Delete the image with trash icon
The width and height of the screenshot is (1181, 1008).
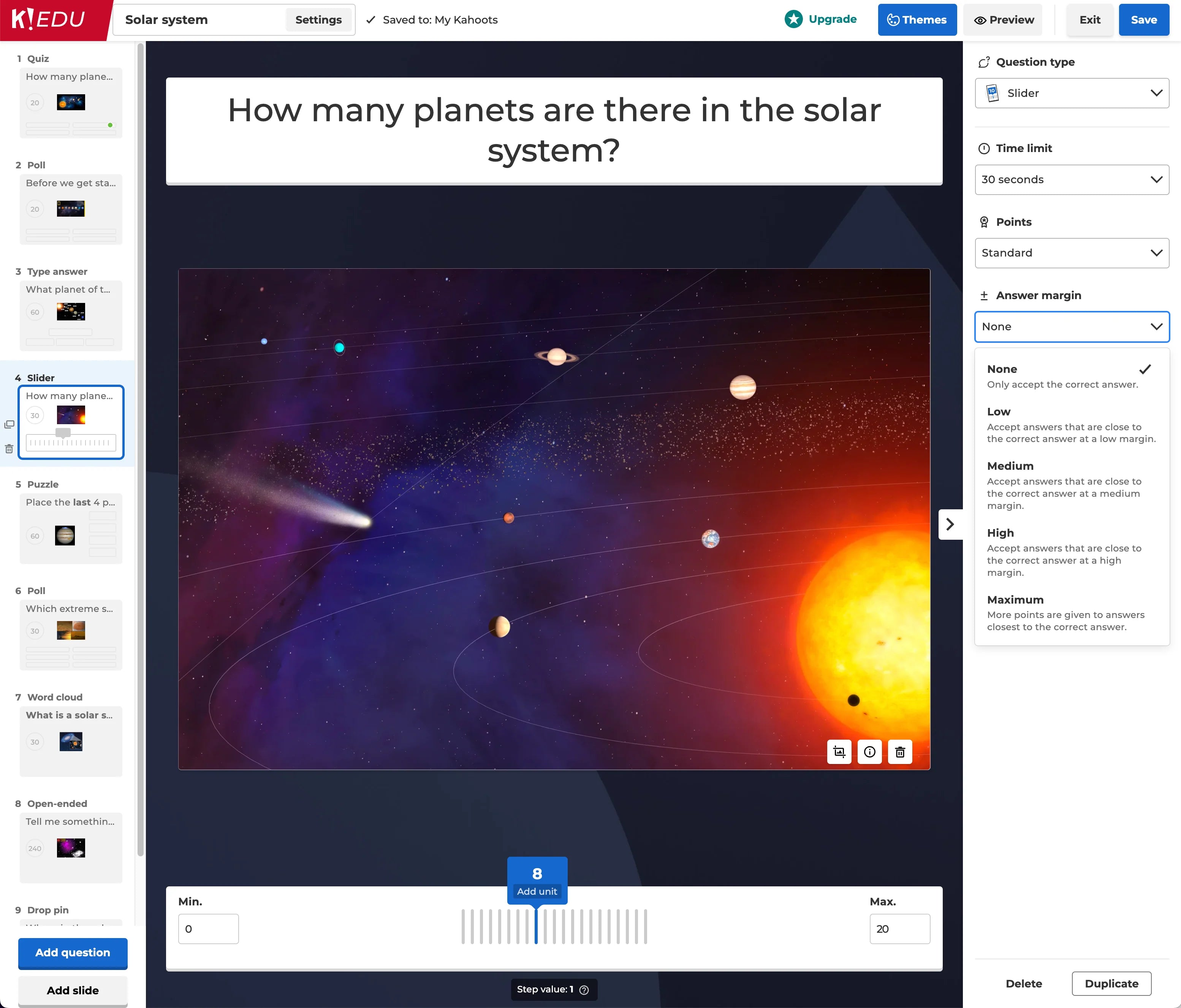click(x=899, y=752)
